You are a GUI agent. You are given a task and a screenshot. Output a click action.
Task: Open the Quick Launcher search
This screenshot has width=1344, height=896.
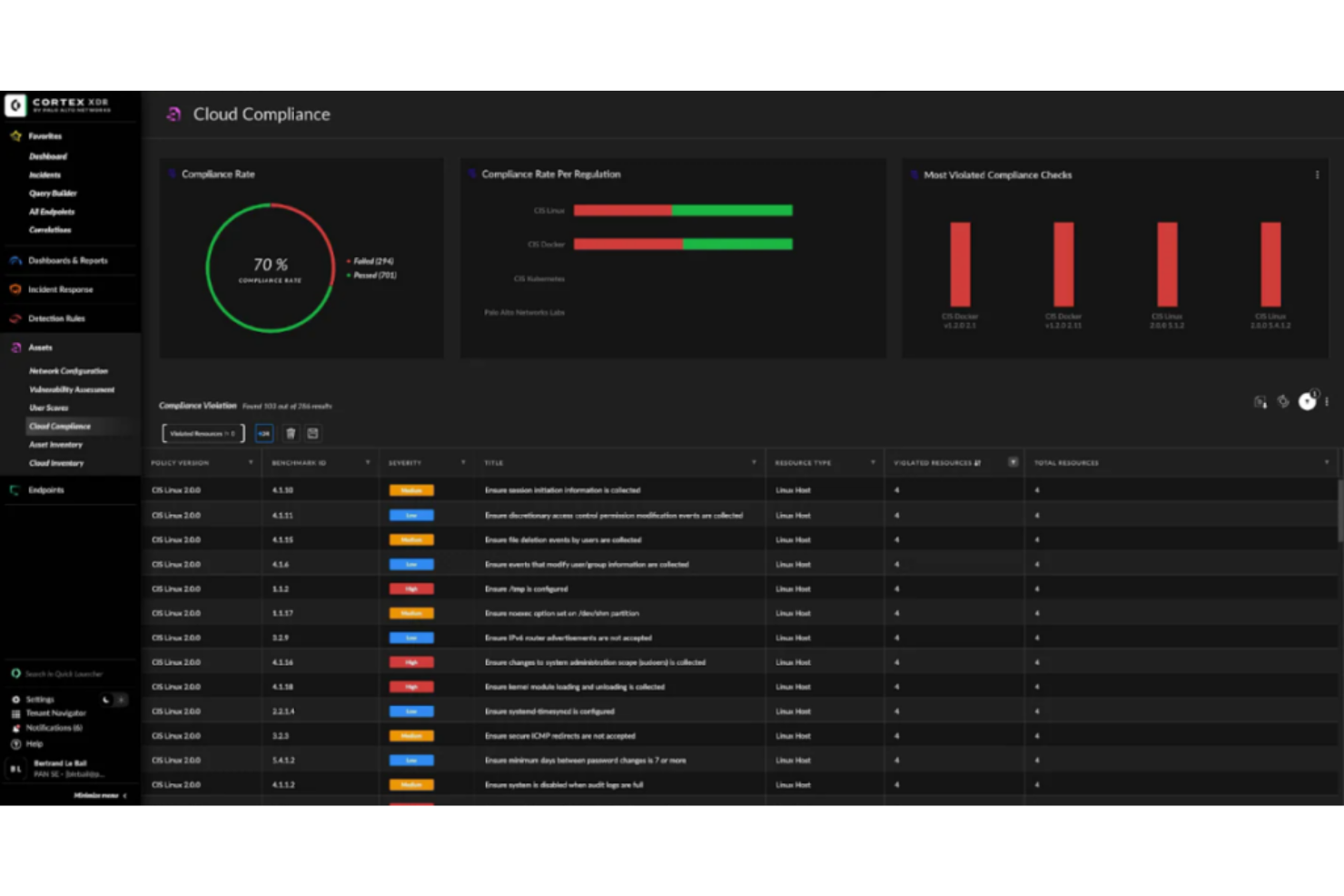tap(64, 674)
